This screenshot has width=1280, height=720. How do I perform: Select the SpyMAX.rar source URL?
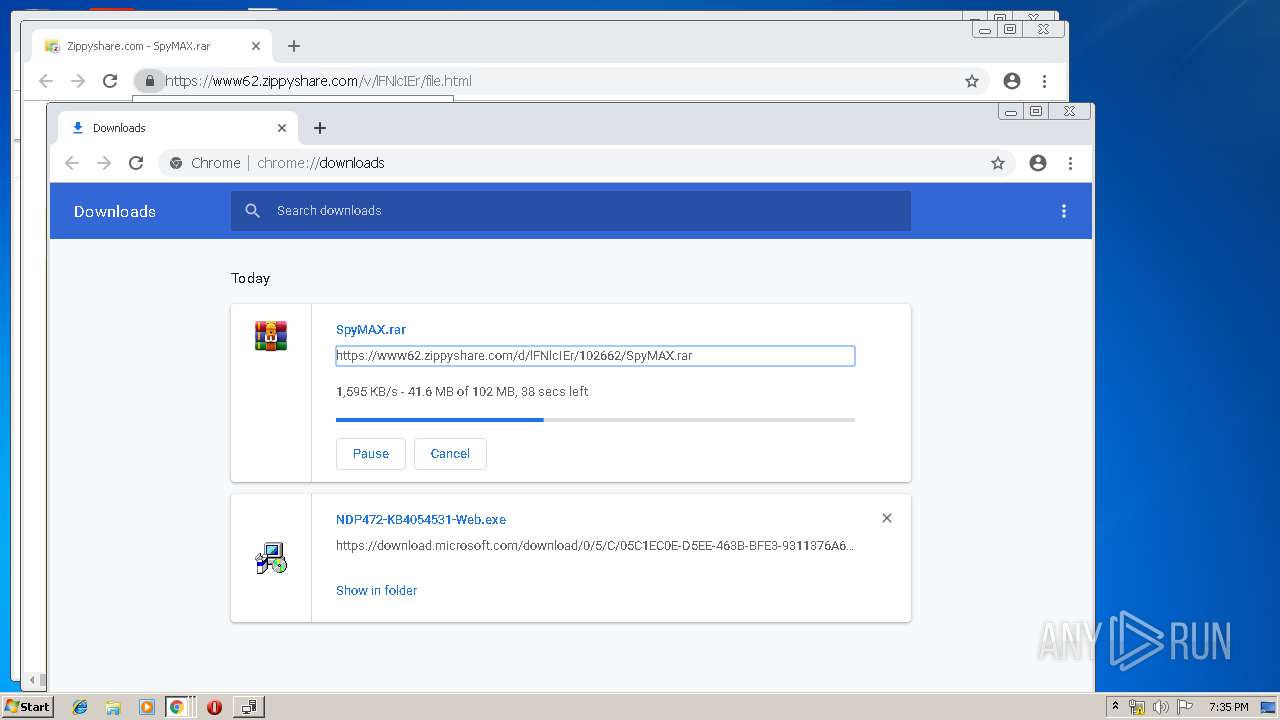point(595,356)
